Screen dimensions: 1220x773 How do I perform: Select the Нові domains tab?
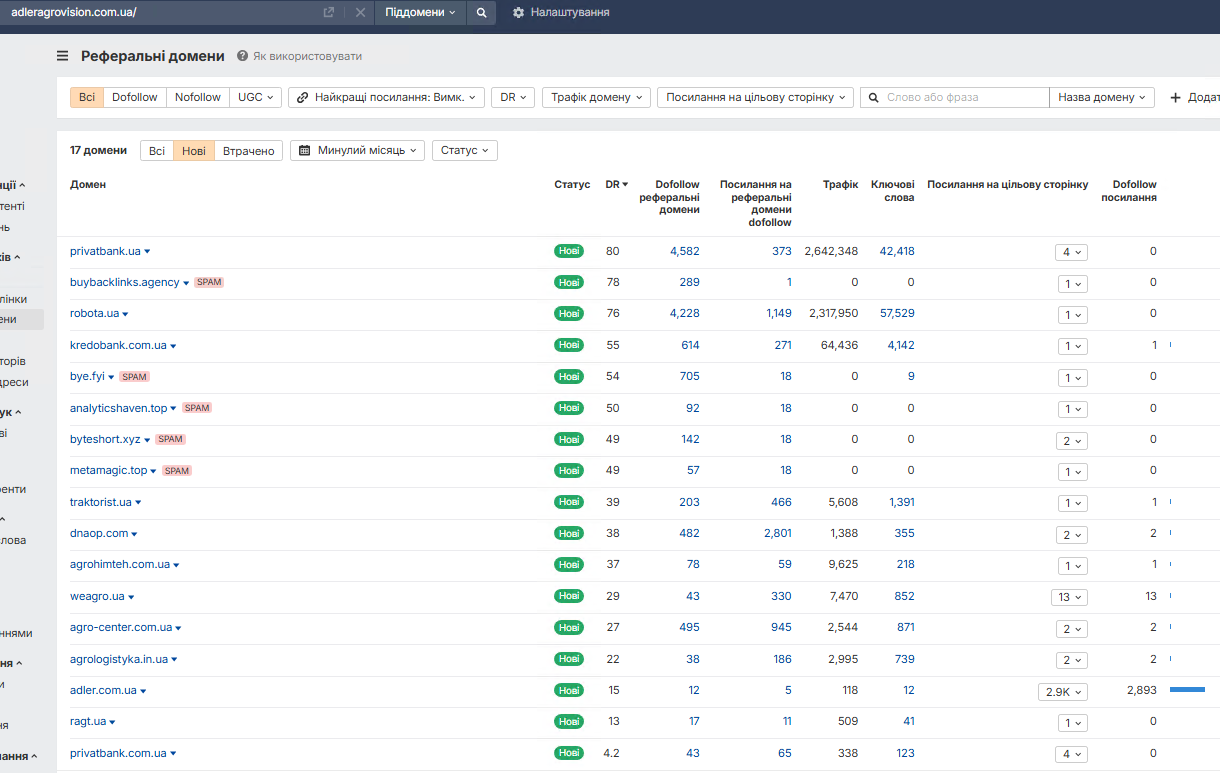(194, 150)
